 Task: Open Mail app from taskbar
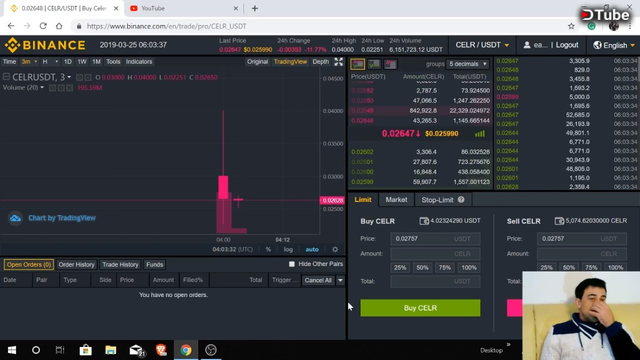(x=136, y=350)
